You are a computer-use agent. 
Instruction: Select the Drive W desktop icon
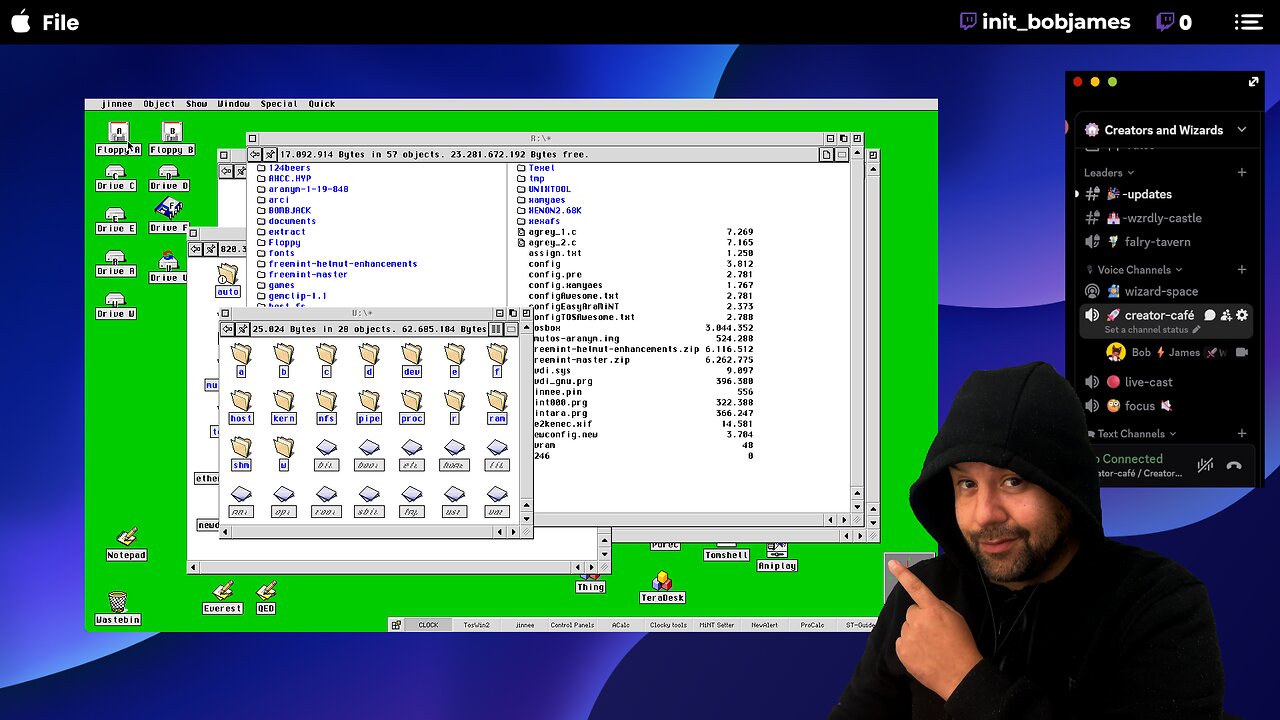click(x=116, y=306)
